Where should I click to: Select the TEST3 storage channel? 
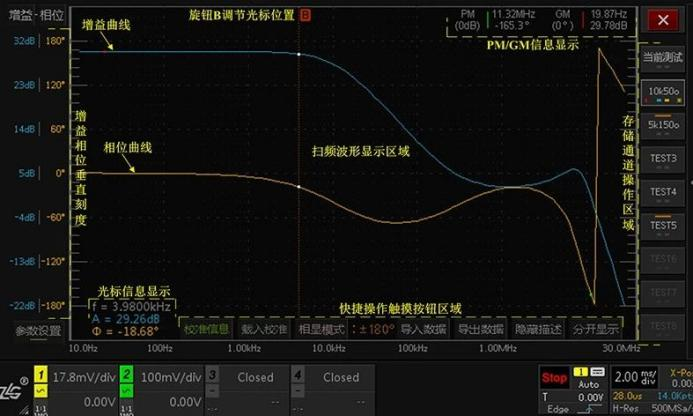[x=664, y=158]
